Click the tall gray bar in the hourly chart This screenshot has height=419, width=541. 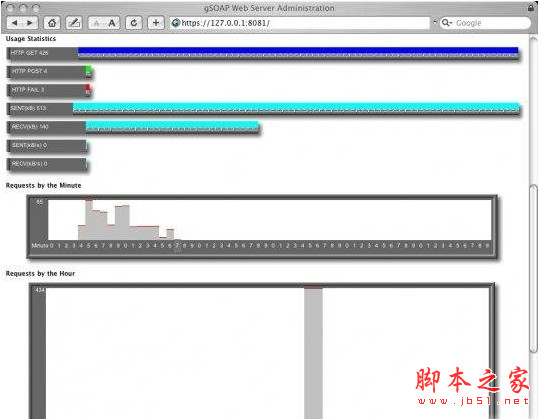pos(313,352)
